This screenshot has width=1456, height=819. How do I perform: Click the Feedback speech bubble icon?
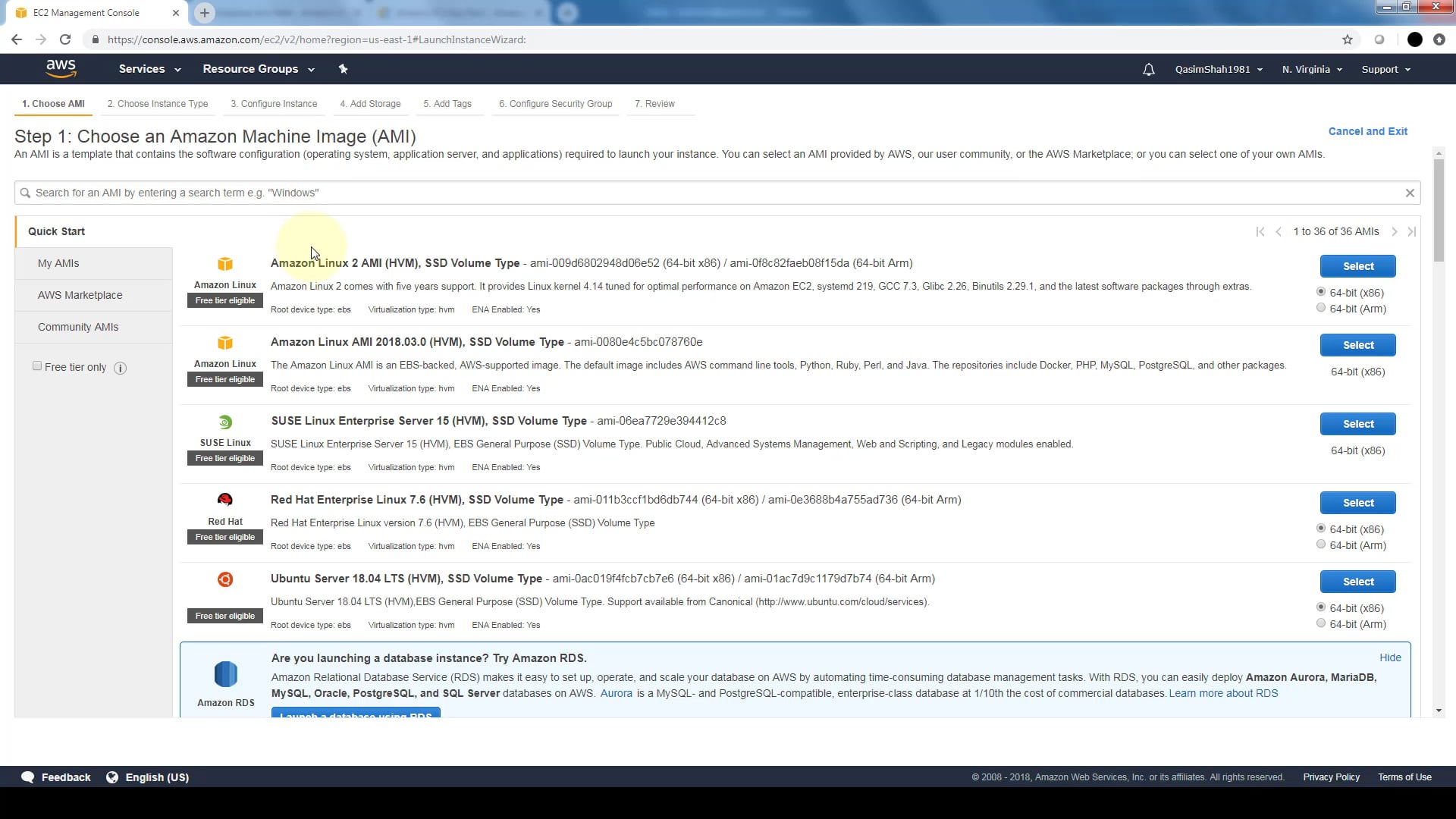(27, 777)
